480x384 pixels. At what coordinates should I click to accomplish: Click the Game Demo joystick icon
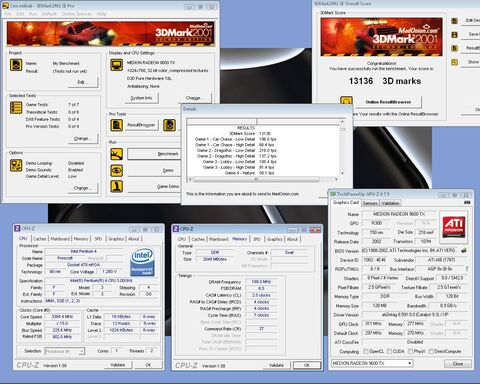point(116,186)
